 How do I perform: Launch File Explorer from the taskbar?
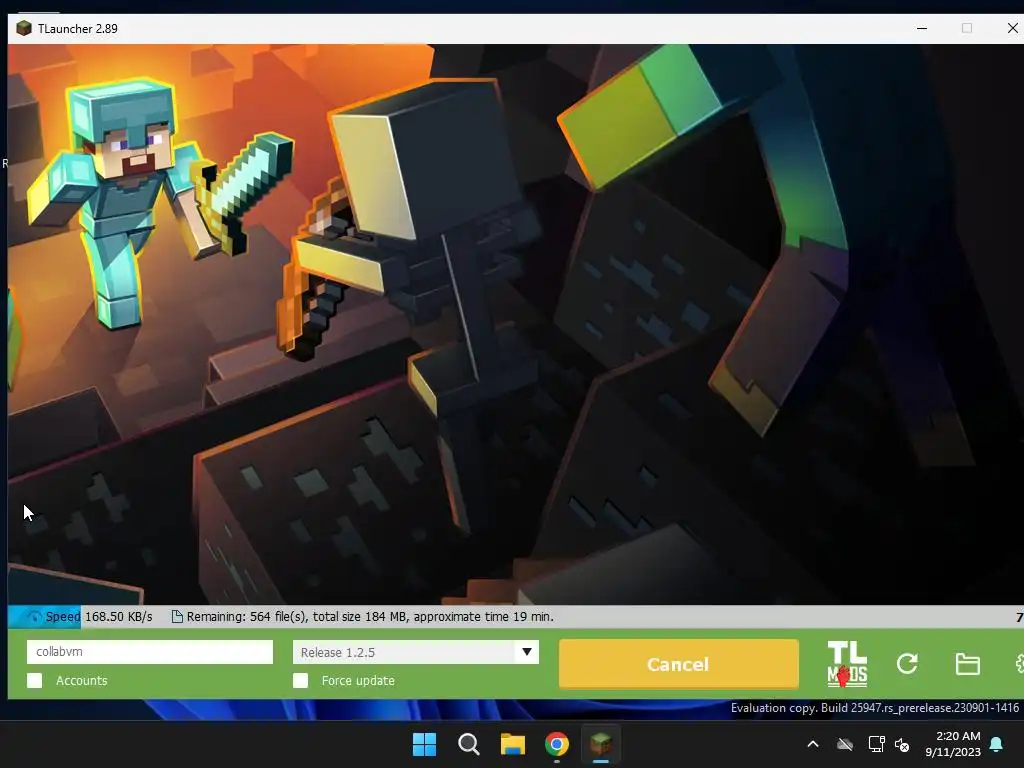pyautogui.click(x=513, y=744)
